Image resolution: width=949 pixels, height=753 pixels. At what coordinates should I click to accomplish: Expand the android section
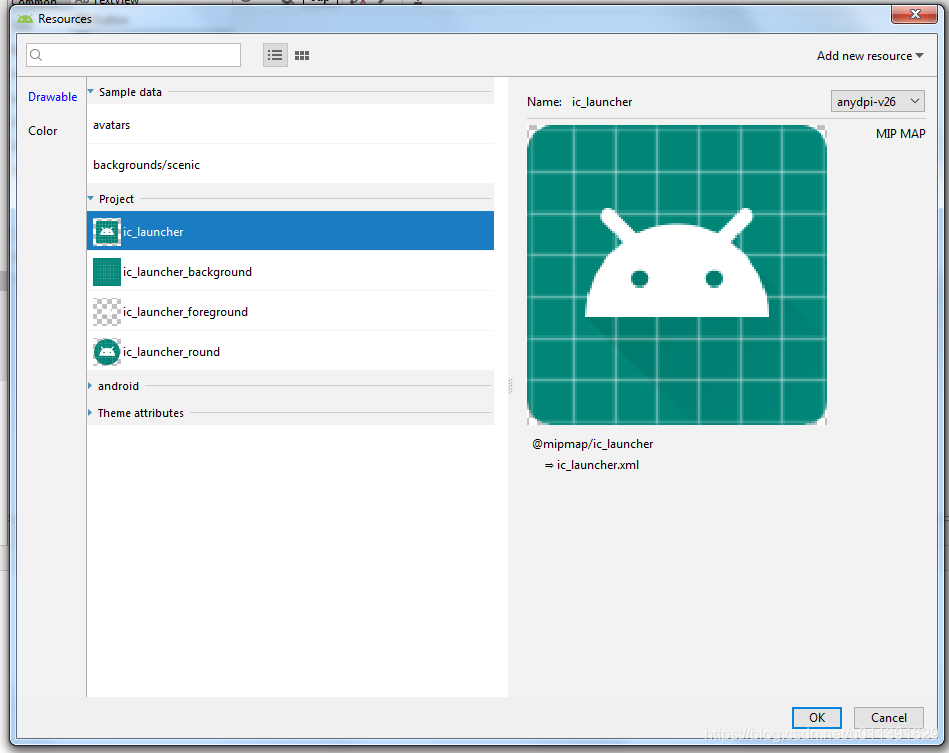tap(90, 386)
